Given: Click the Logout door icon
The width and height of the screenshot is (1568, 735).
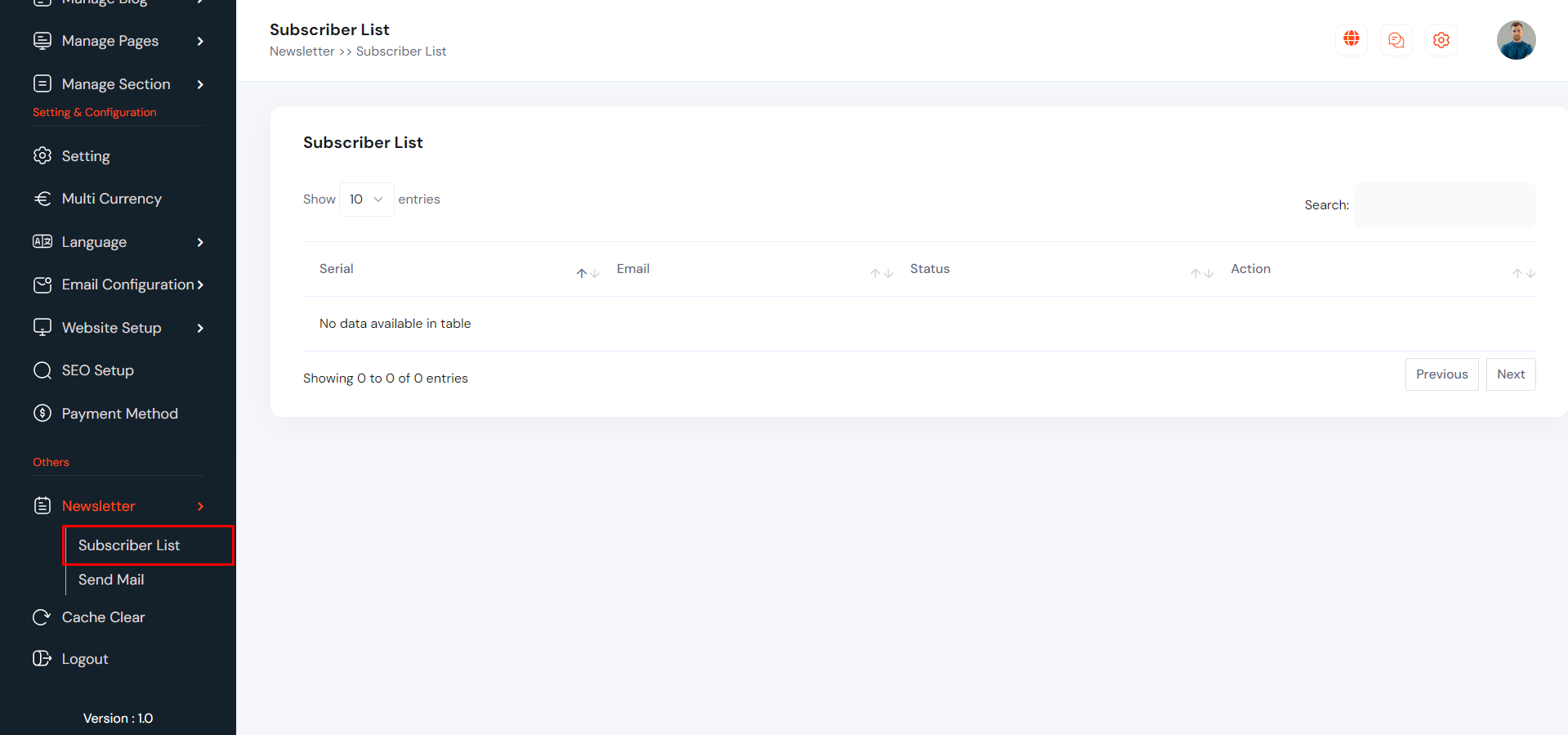Looking at the screenshot, I should (x=42, y=659).
